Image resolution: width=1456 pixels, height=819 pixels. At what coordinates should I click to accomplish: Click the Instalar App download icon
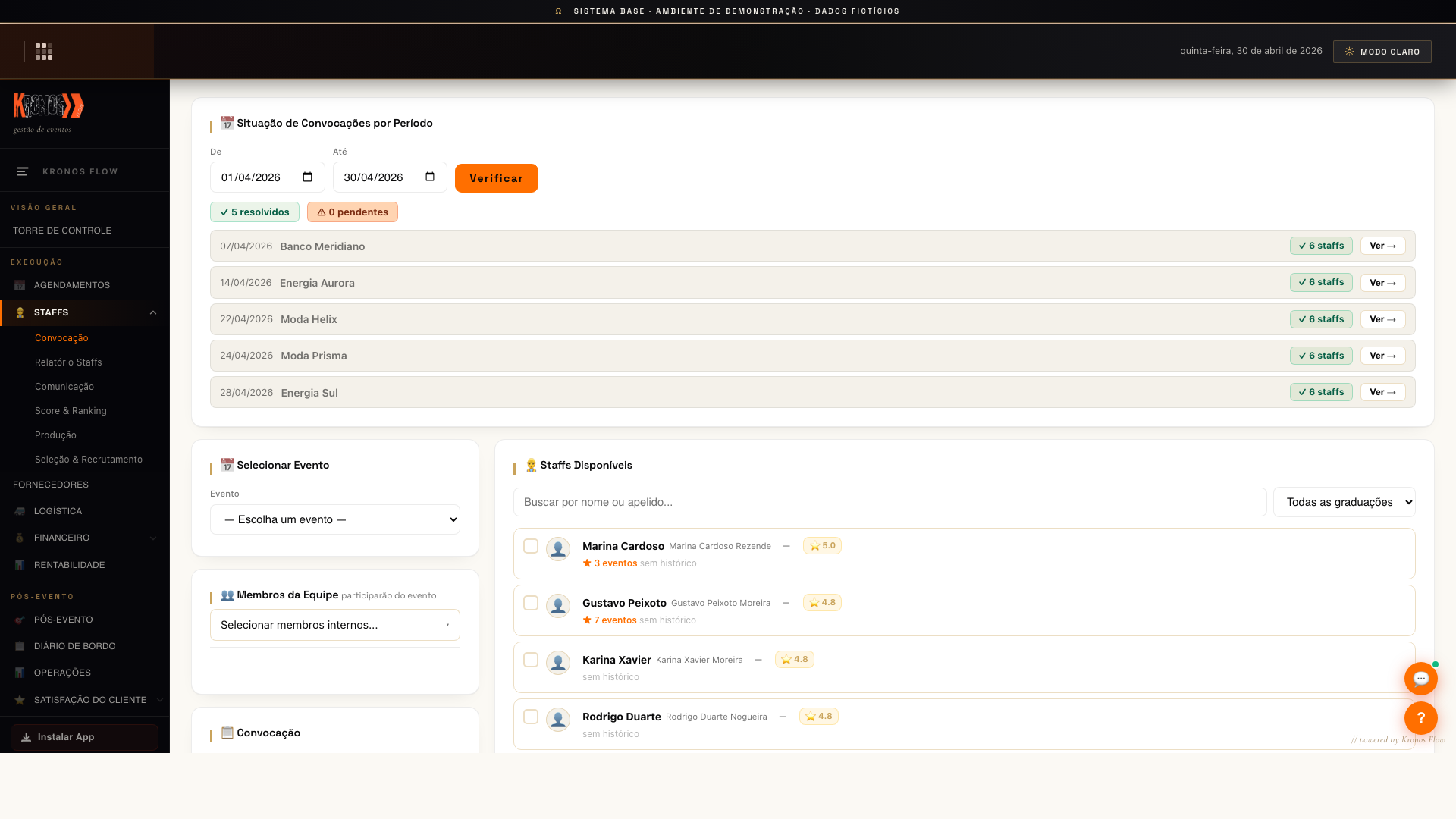26,737
